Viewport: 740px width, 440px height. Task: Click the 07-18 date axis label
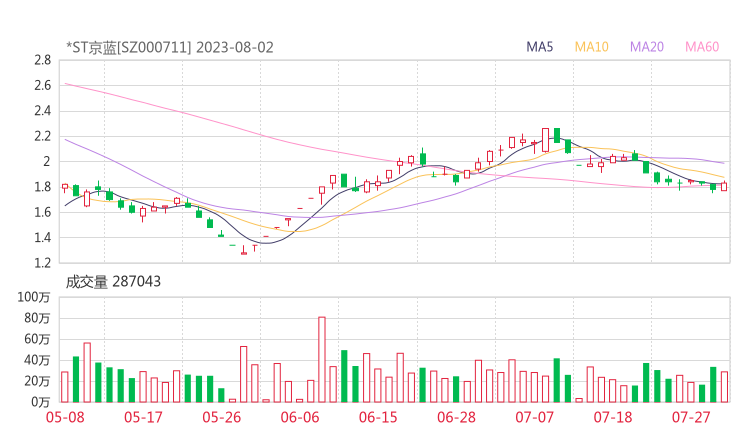click(613, 417)
